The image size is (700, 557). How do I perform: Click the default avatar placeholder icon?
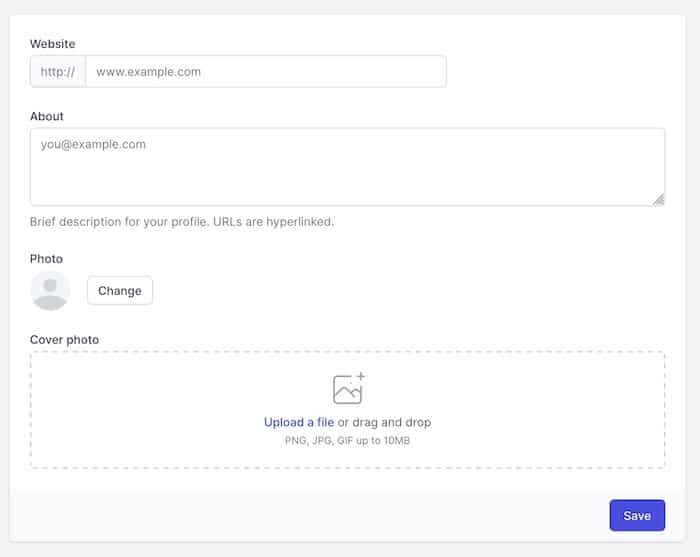pyautogui.click(x=50, y=291)
